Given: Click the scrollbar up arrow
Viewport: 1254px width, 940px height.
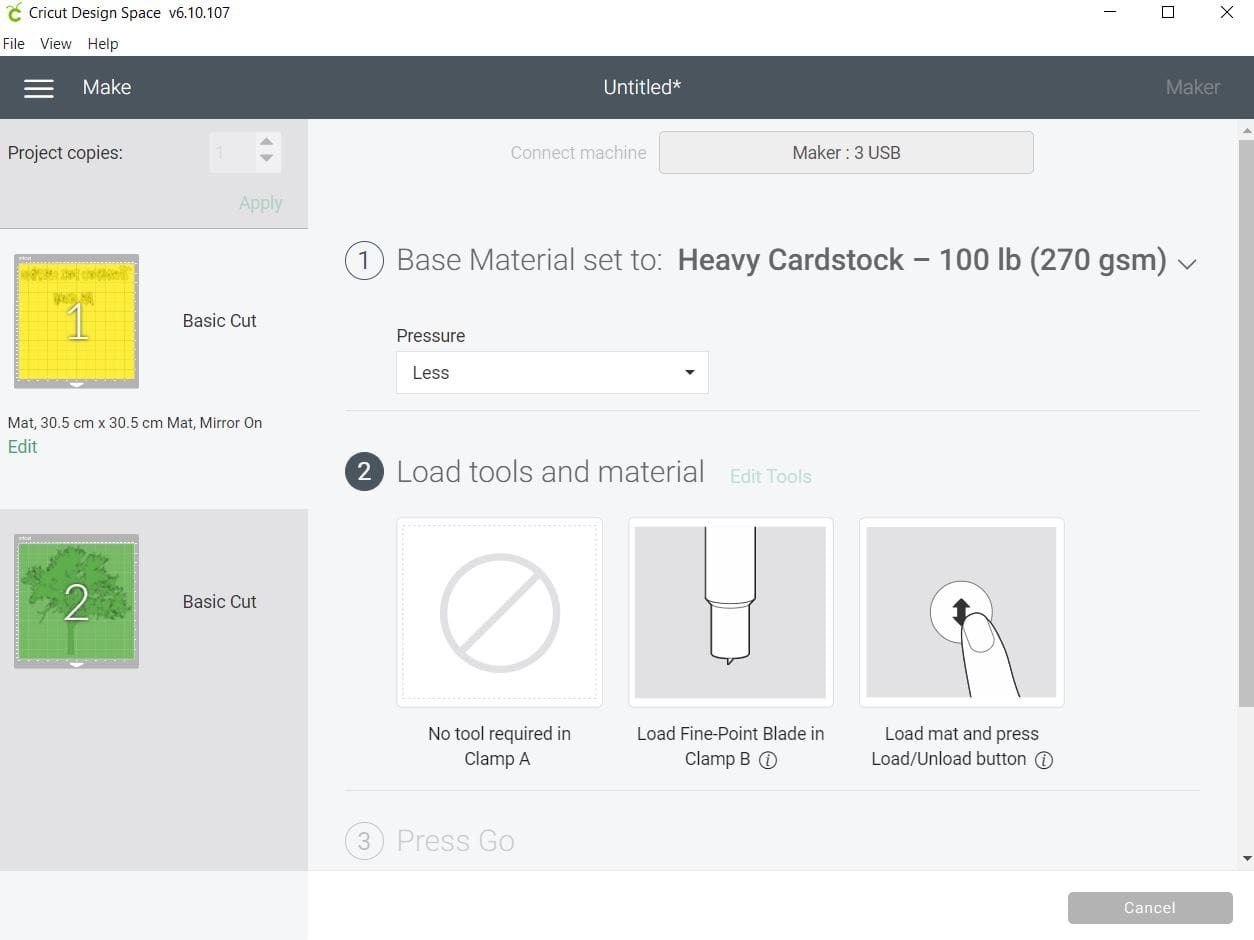Looking at the screenshot, I should pyautogui.click(x=1246, y=130).
